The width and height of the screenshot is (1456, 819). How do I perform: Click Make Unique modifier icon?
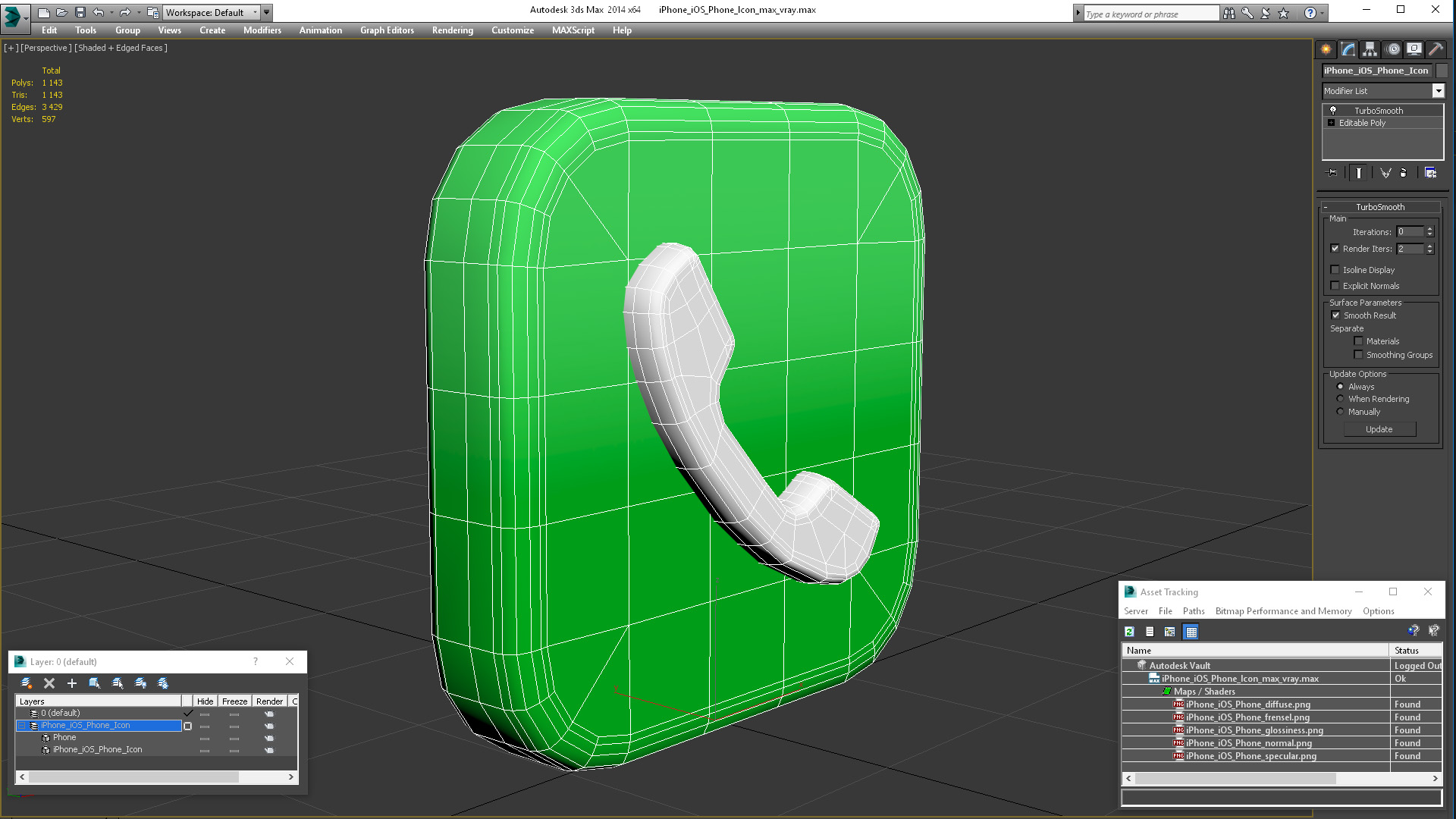(1385, 173)
